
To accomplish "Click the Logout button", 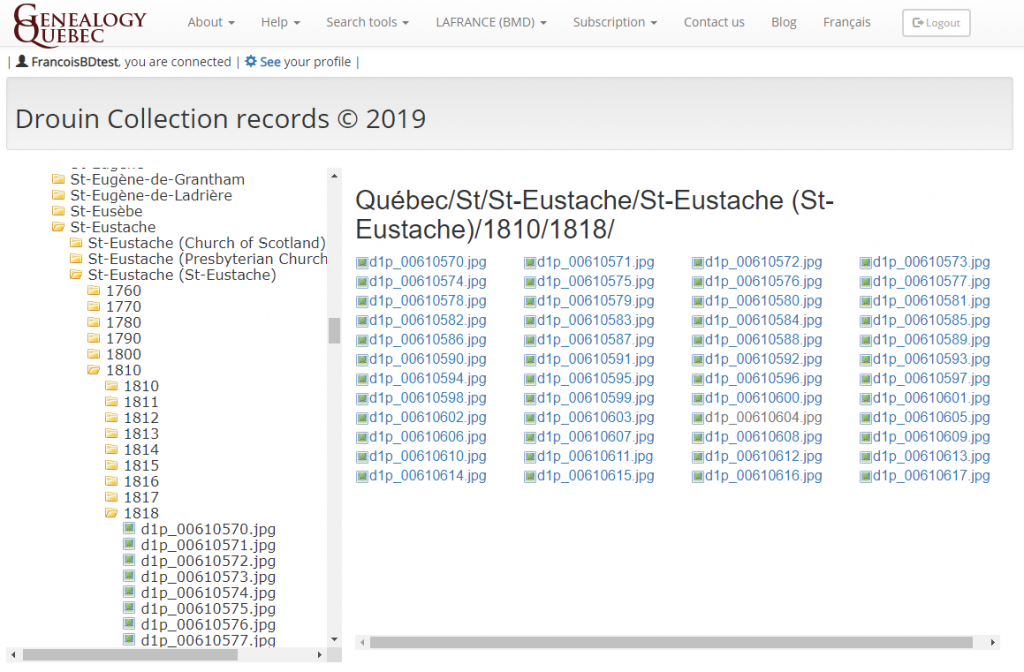I will pos(936,23).
